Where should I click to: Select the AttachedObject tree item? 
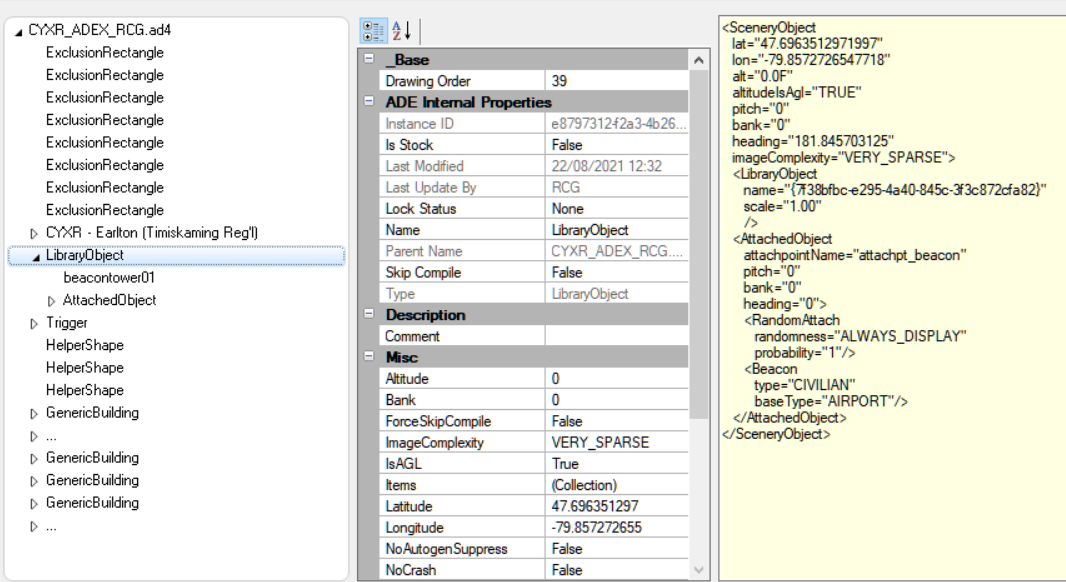point(109,300)
